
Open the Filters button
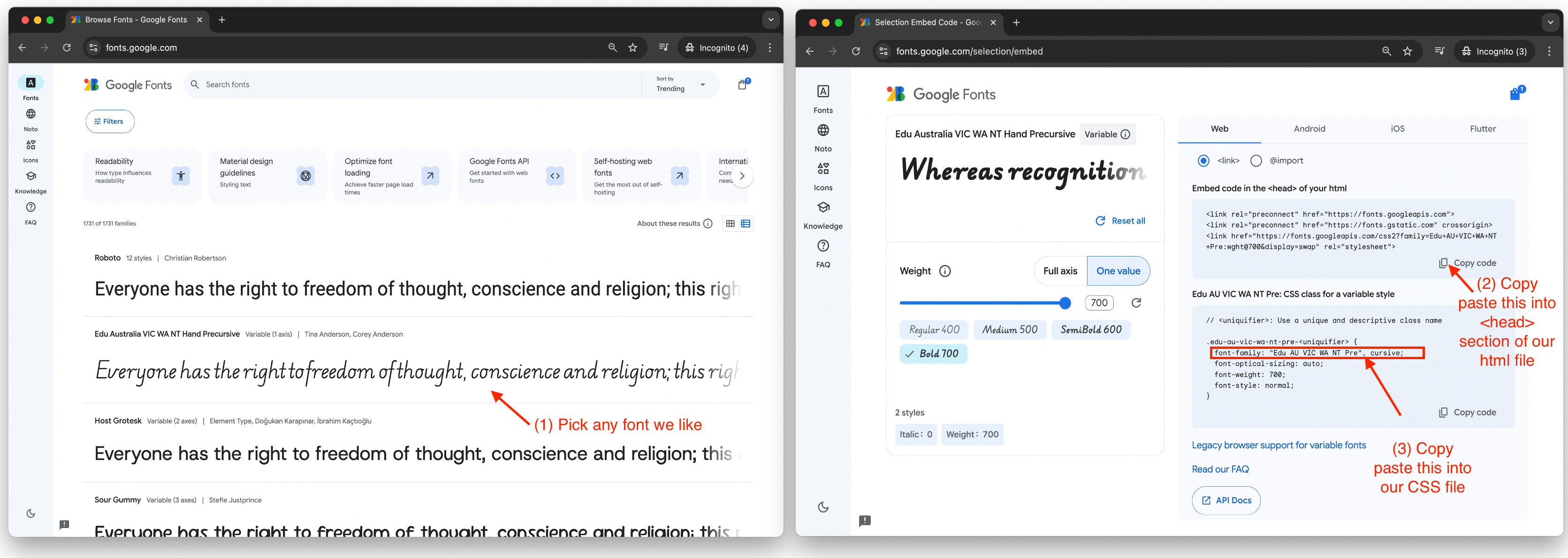point(110,121)
